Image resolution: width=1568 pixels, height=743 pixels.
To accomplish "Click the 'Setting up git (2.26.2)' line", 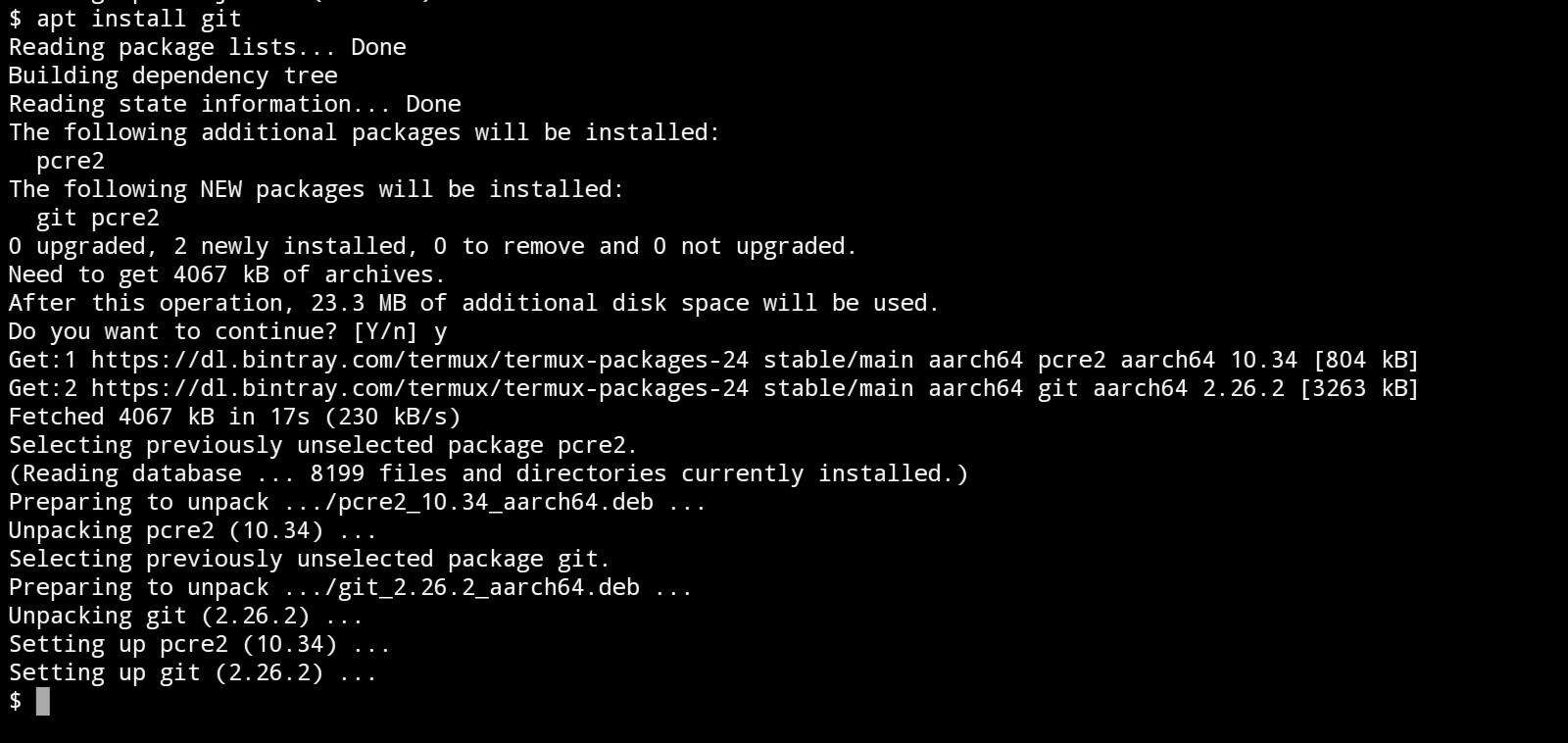I will (x=192, y=672).
